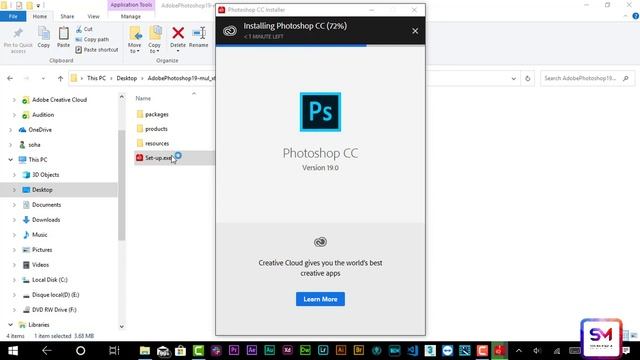Open recent locations dropdown arrow
Image resolution: width=640 pixels, height=360 pixels.
(43, 78)
